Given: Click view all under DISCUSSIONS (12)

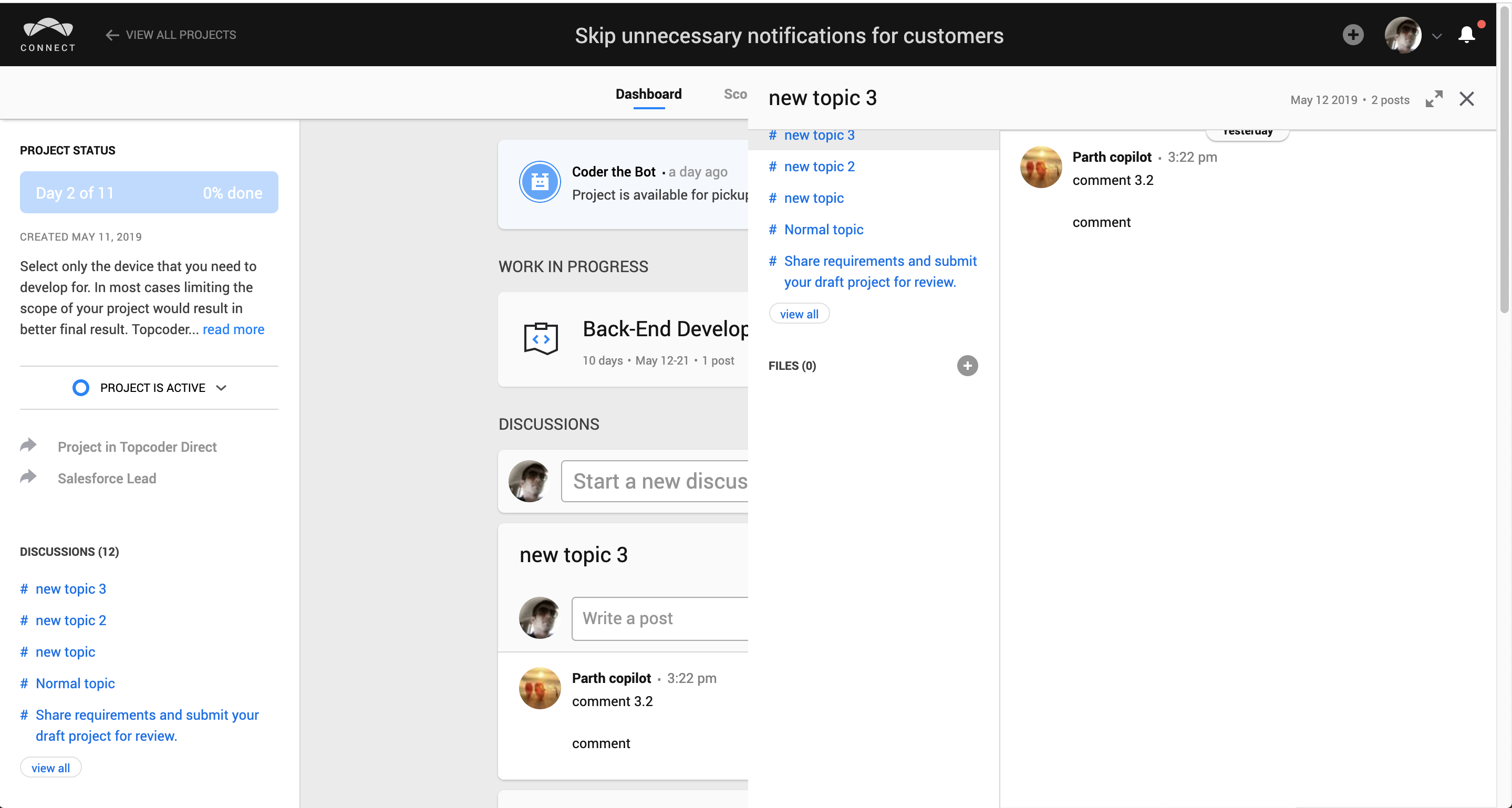Looking at the screenshot, I should (50, 767).
